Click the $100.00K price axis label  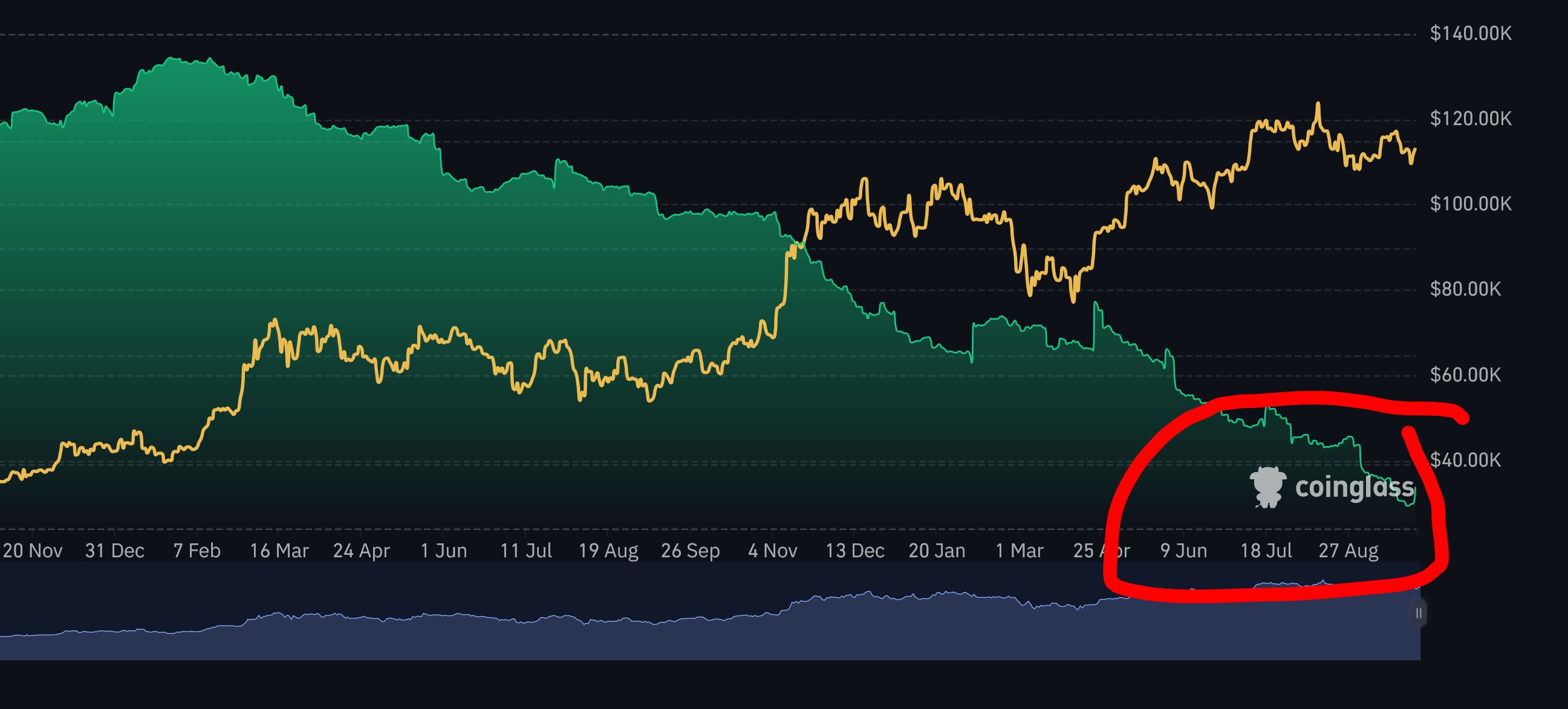1471,203
